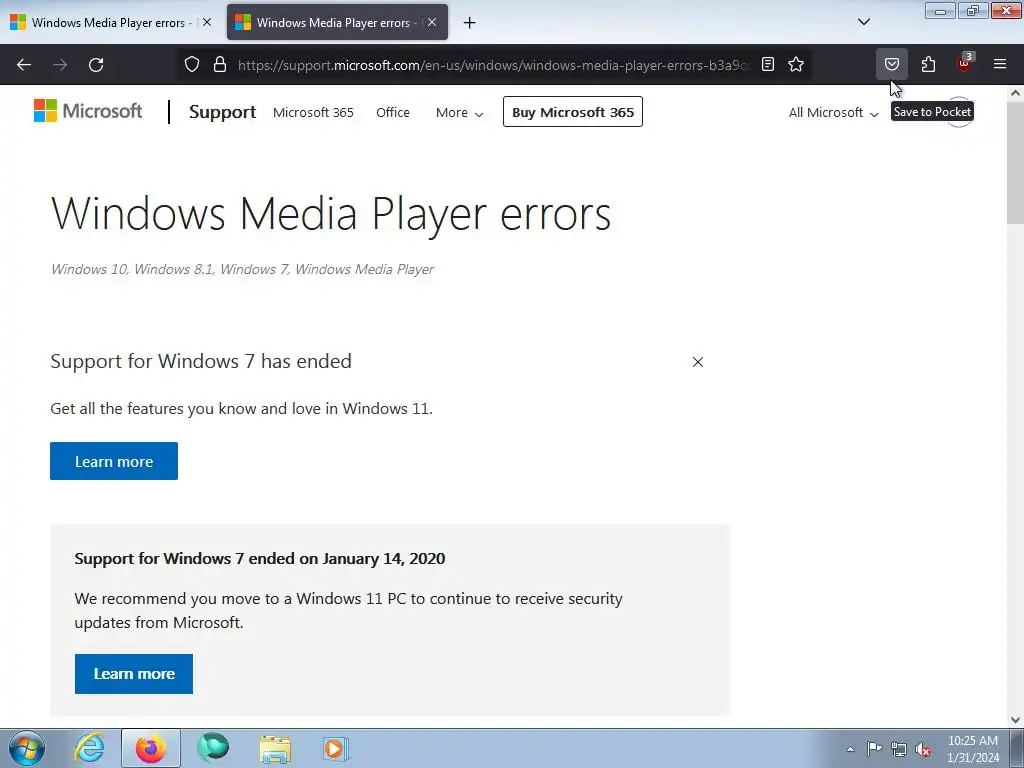Open the Firefox application menu
This screenshot has width=1024, height=768.
coord(1000,64)
